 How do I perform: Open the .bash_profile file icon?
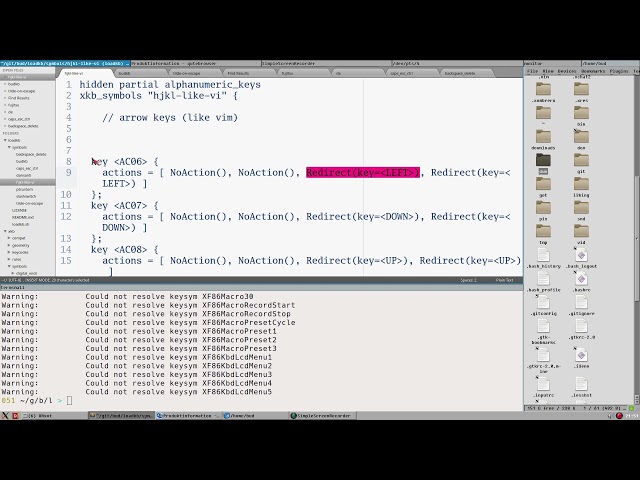(x=543, y=279)
